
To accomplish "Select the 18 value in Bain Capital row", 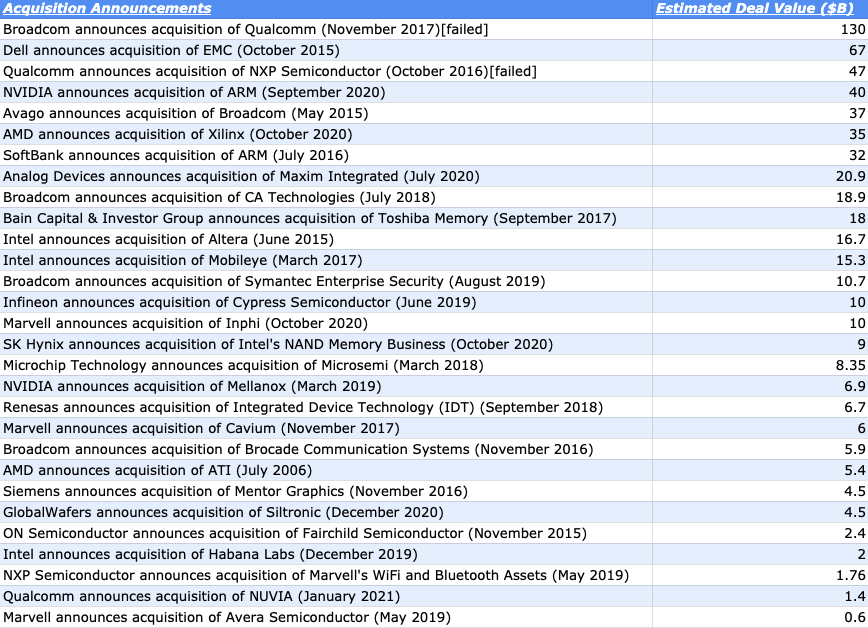I will click(857, 219).
